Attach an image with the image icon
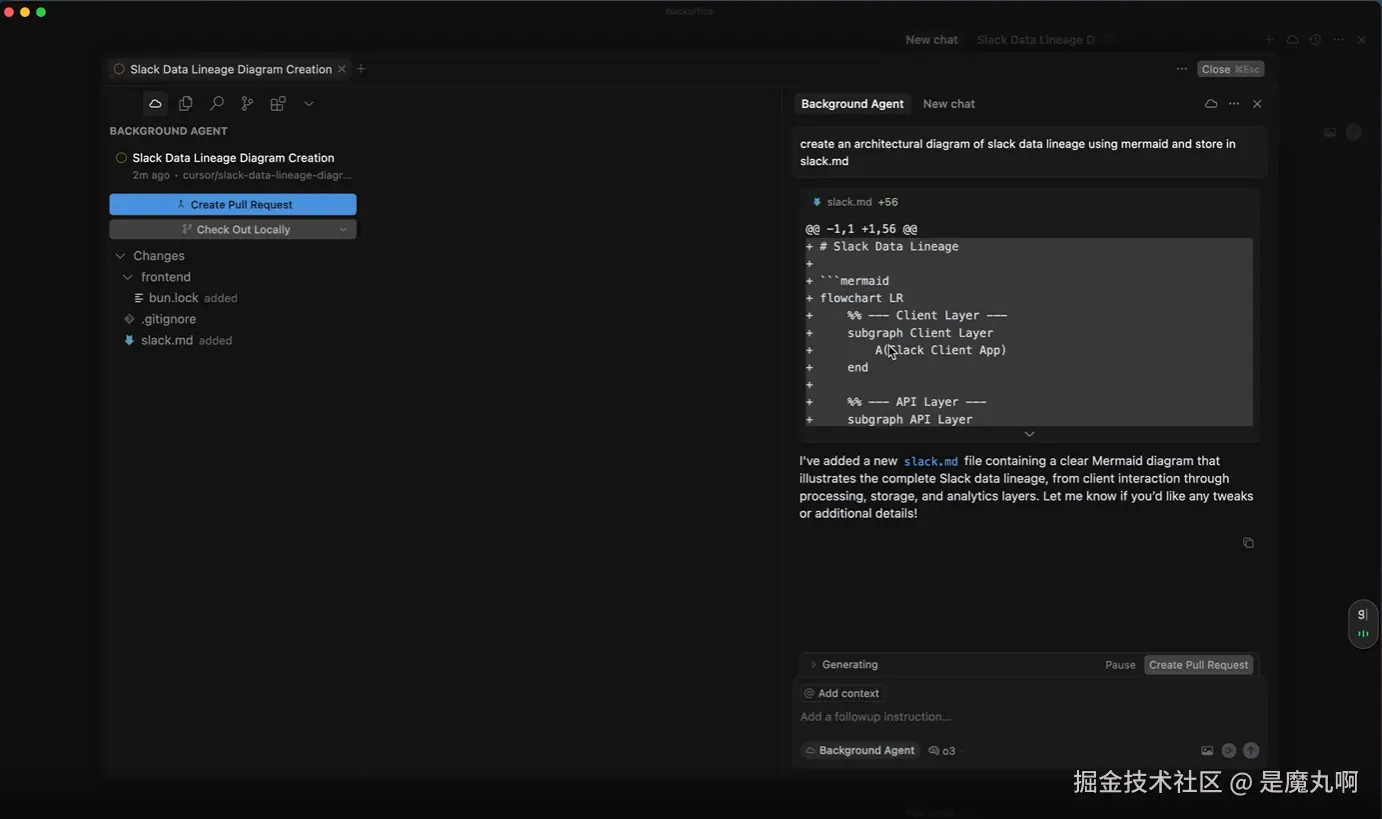This screenshot has height=819, width=1382. pos(1207,751)
